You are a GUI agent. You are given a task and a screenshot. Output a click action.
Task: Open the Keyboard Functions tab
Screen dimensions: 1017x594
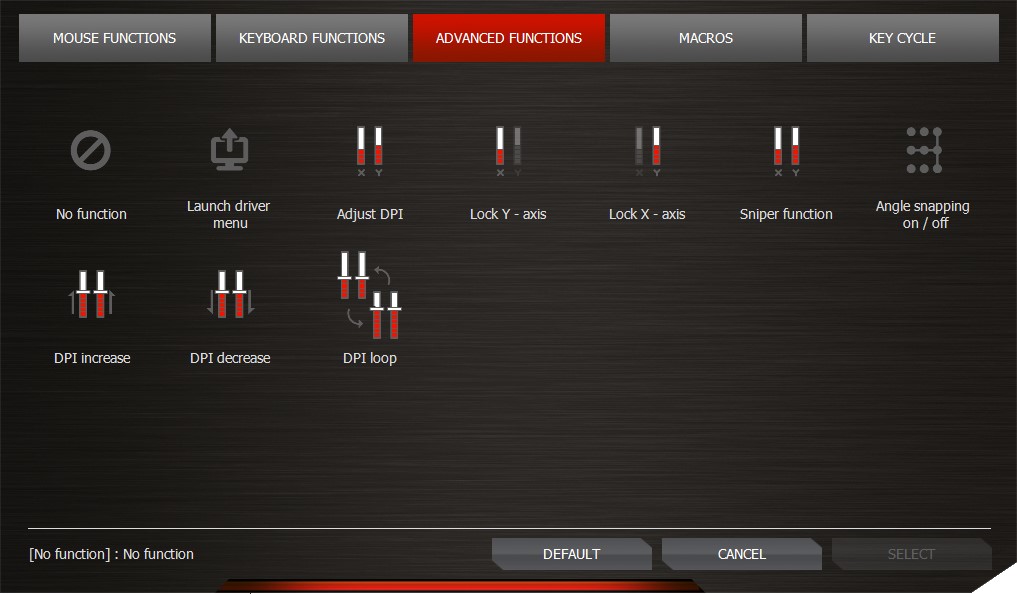(312, 38)
